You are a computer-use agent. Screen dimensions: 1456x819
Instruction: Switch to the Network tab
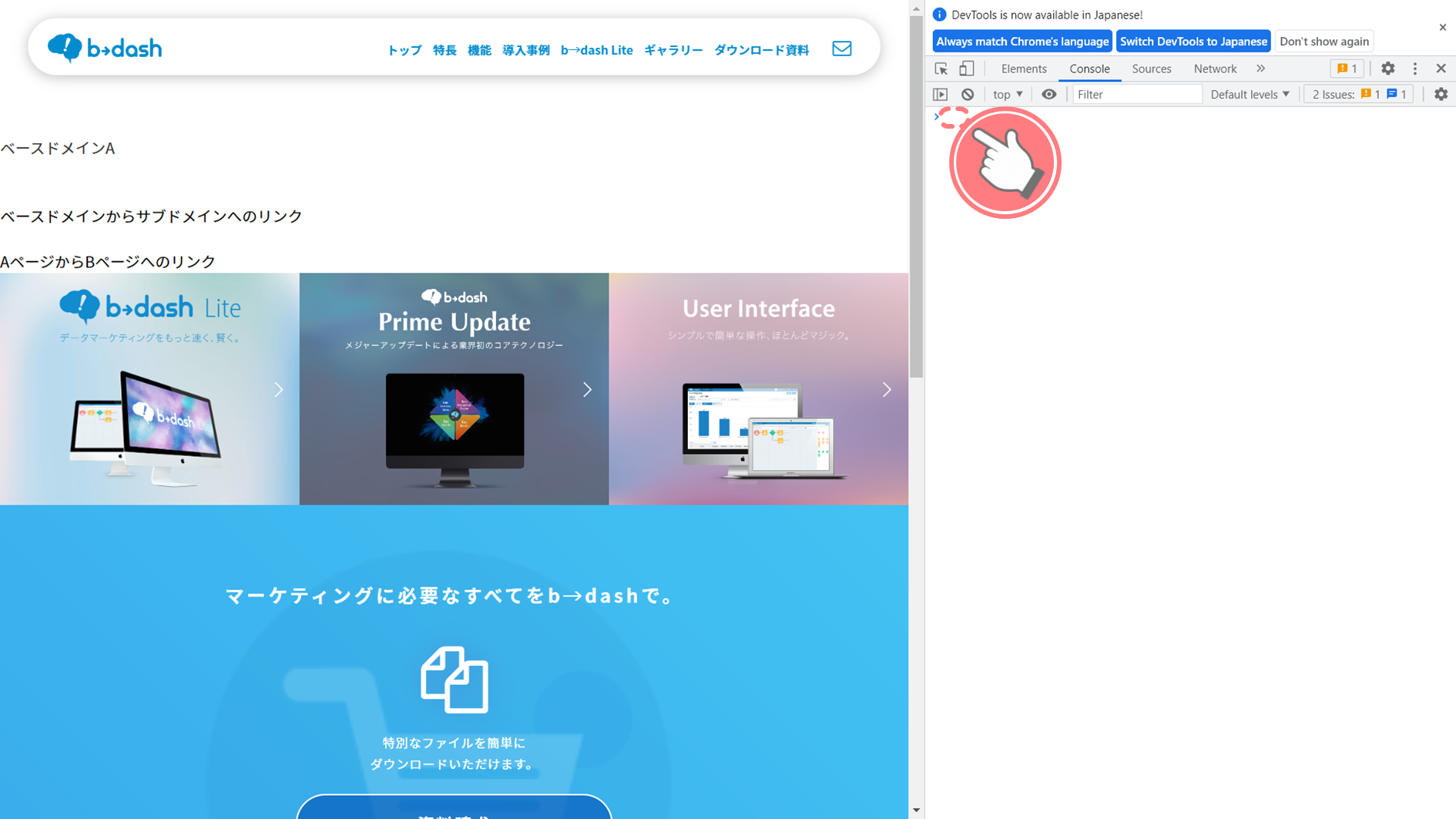pyautogui.click(x=1215, y=69)
